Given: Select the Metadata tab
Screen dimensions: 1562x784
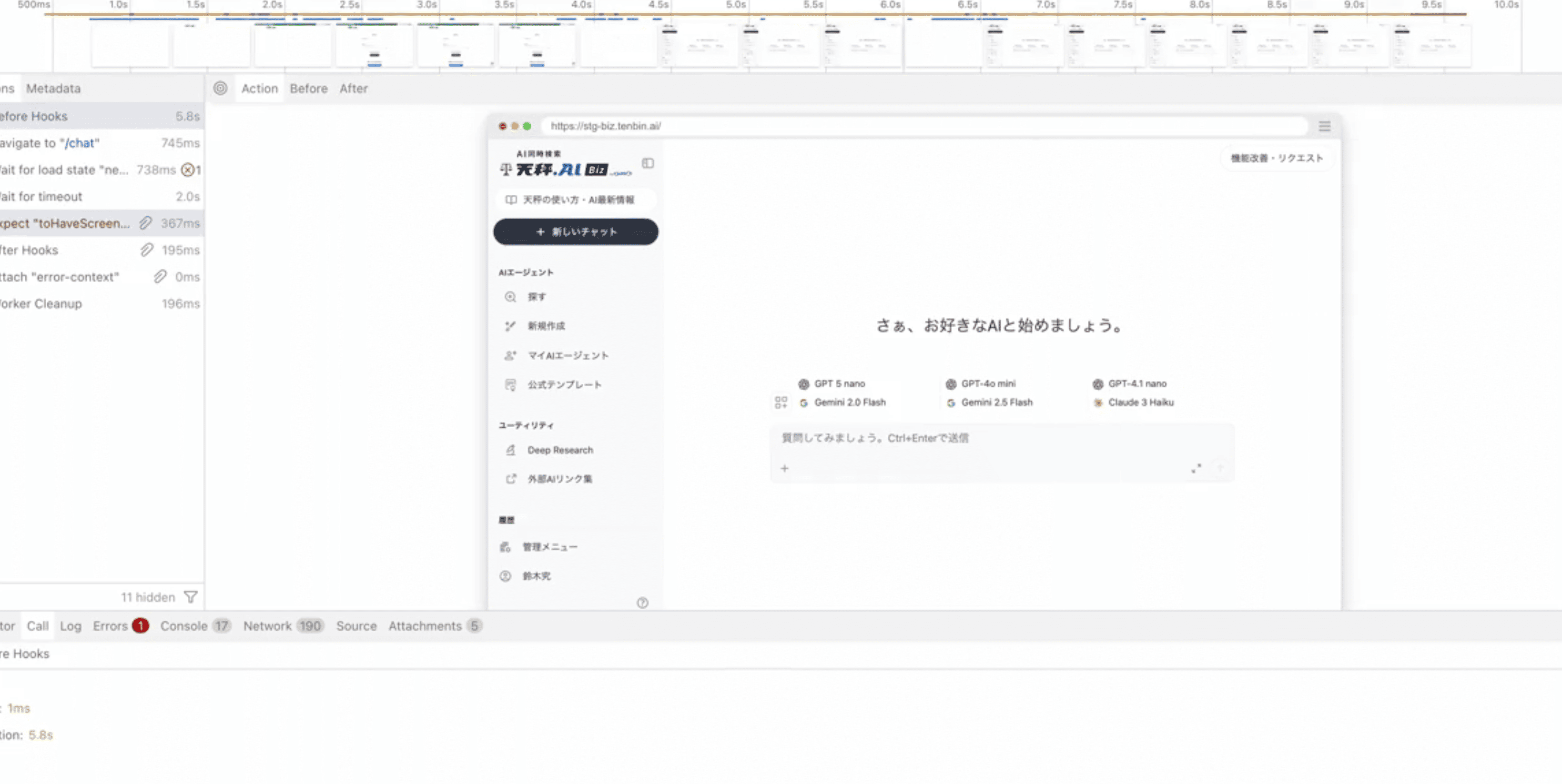Looking at the screenshot, I should tap(53, 89).
